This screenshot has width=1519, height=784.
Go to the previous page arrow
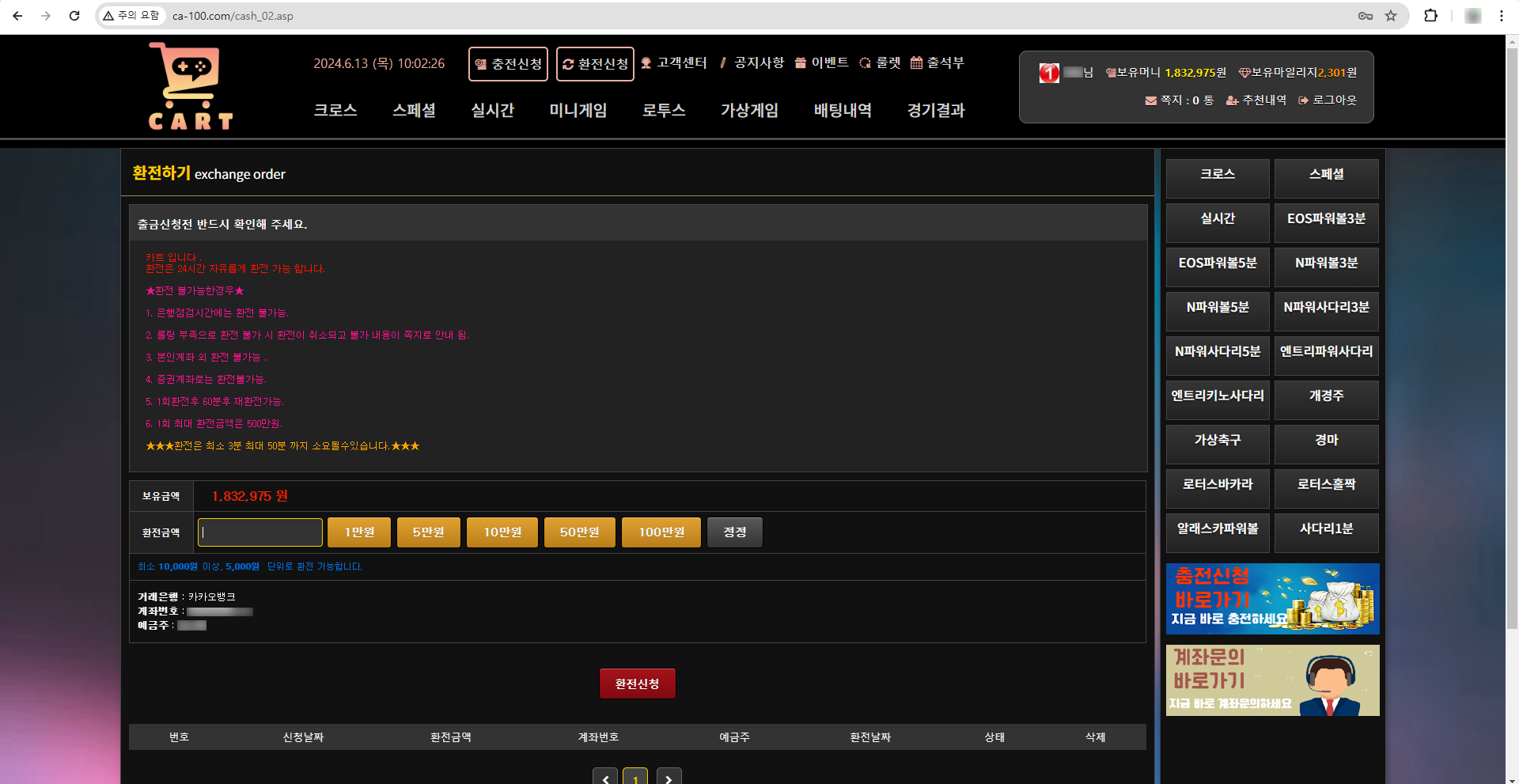605,777
